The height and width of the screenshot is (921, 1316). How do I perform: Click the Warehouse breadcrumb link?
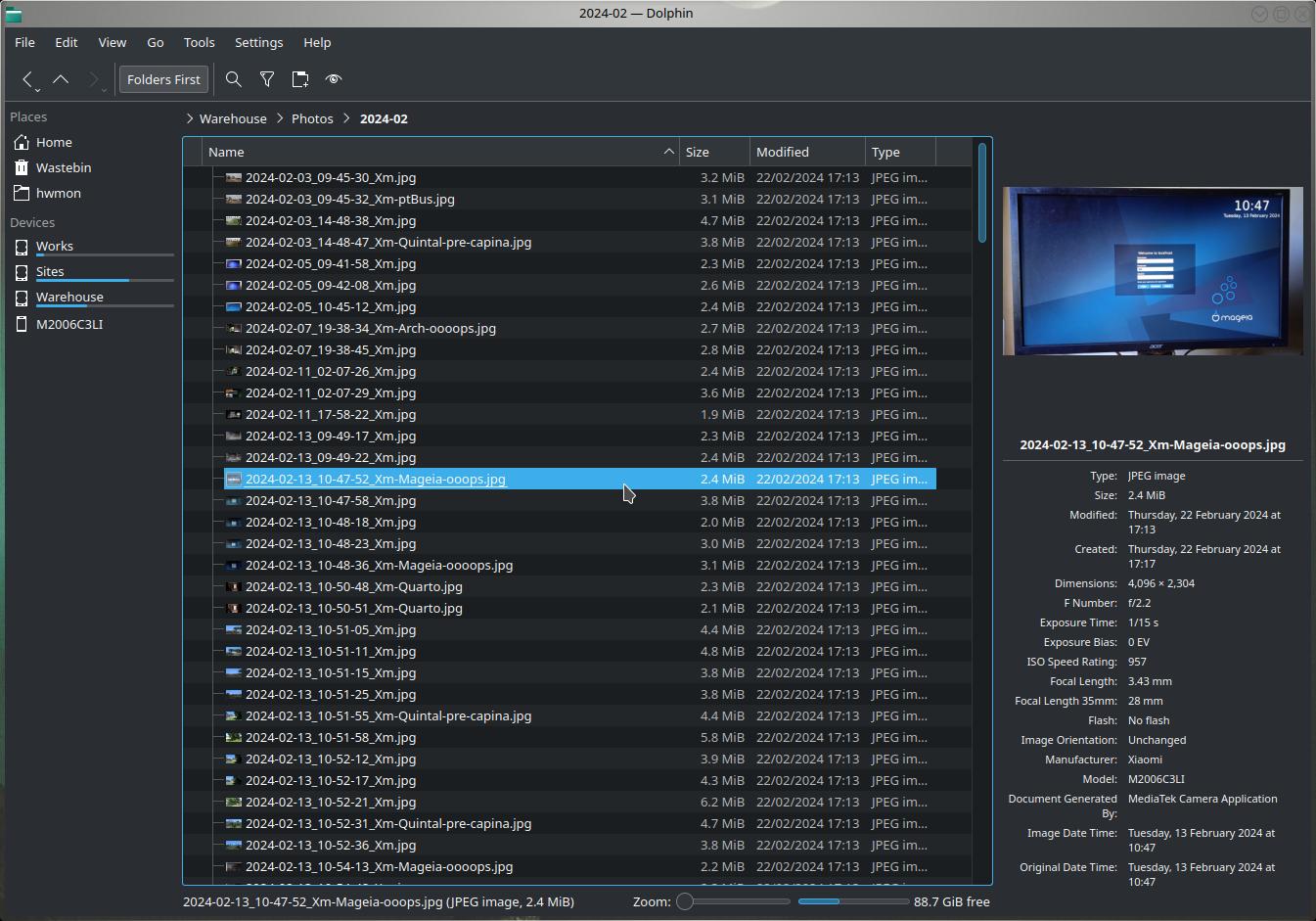233,118
